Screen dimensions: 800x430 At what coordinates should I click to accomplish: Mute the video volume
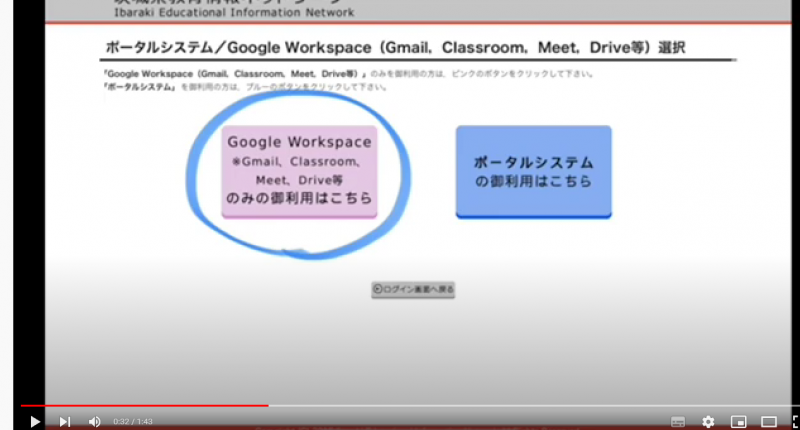[x=94, y=422]
